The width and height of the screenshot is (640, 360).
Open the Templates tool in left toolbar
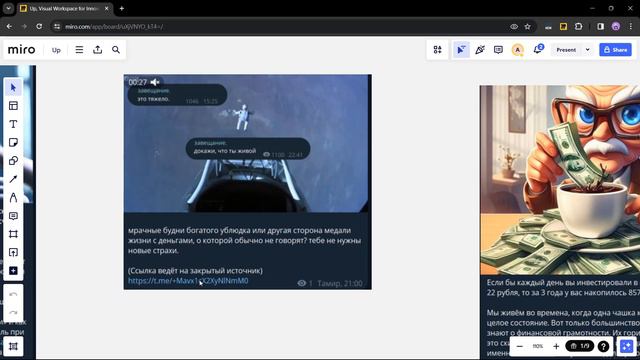tap(13, 106)
